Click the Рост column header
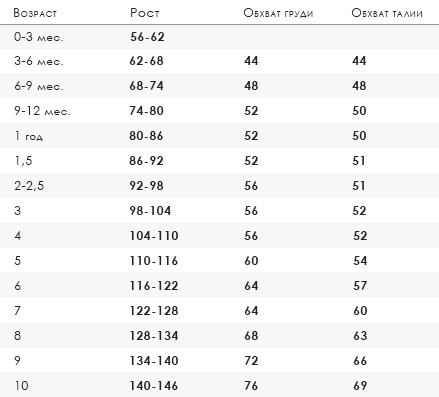Viewport: 439px width, 397px height. pos(145,13)
